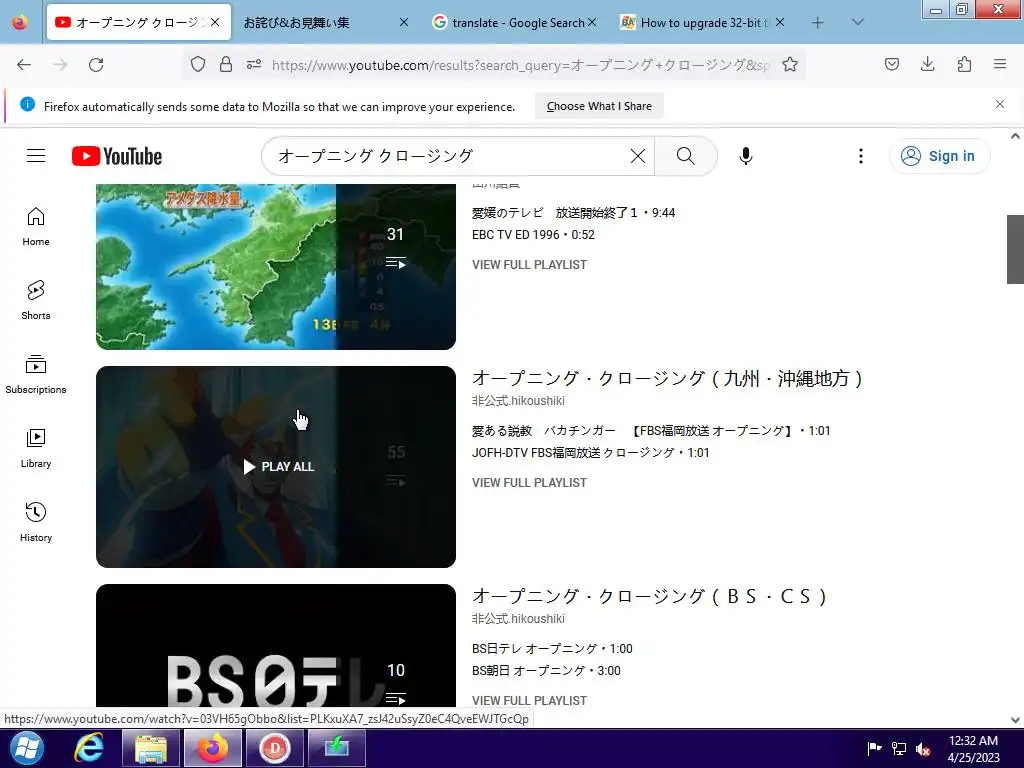
Task: Play BS日テレ オープニング entry
Action: pyautogui.click(x=552, y=648)
